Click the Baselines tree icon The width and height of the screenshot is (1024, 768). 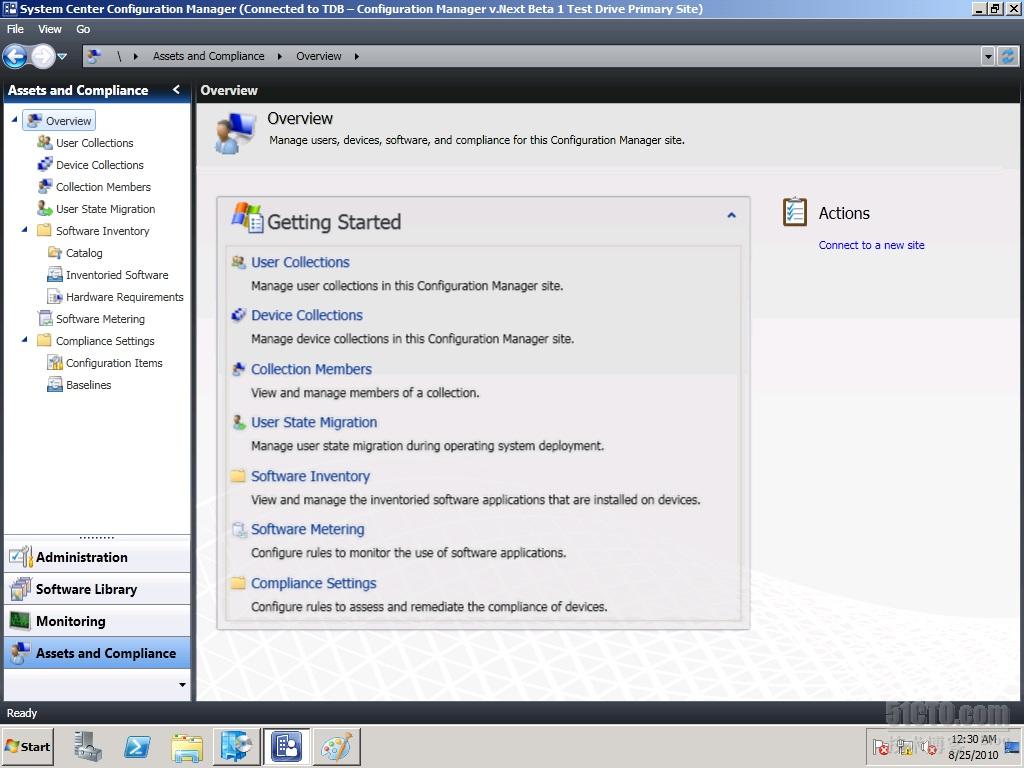click(55, 385)
